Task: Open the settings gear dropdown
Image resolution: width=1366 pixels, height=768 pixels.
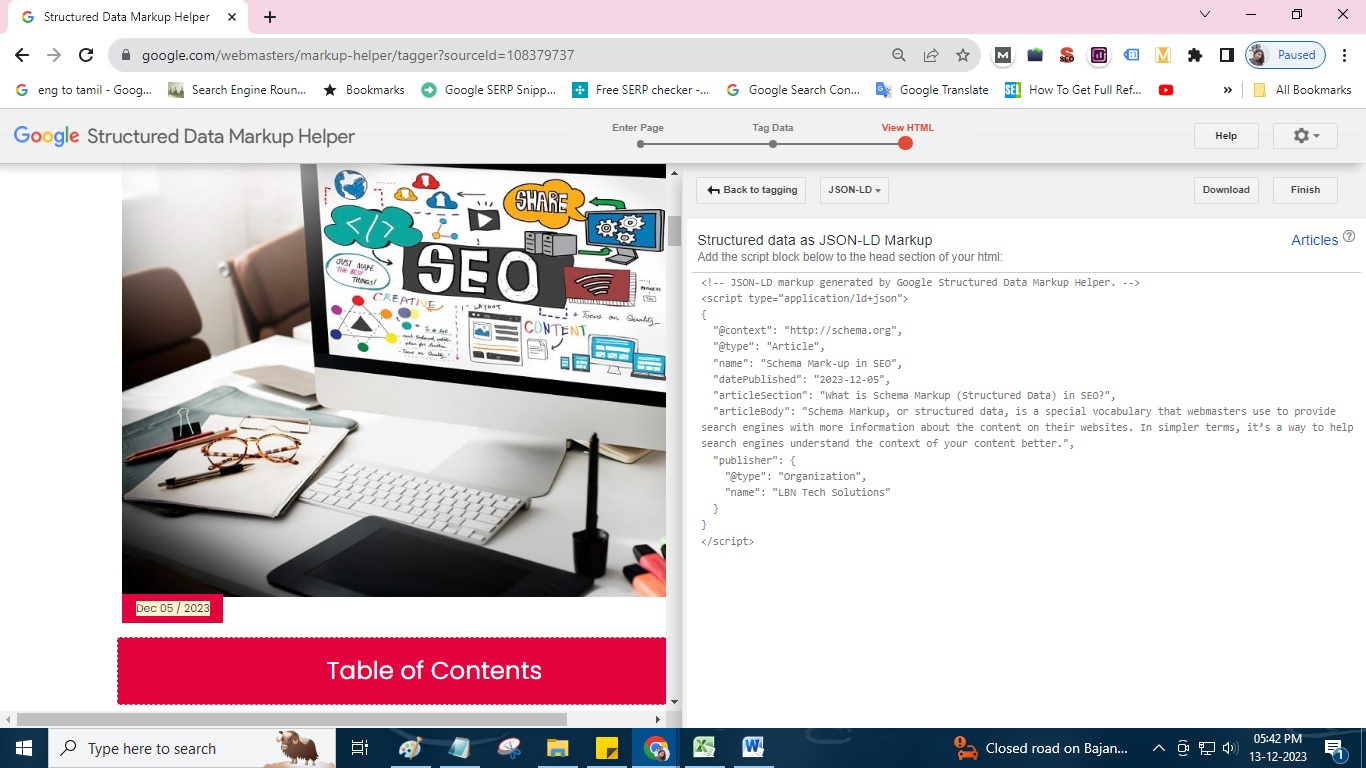Action: pos(1305,136)
